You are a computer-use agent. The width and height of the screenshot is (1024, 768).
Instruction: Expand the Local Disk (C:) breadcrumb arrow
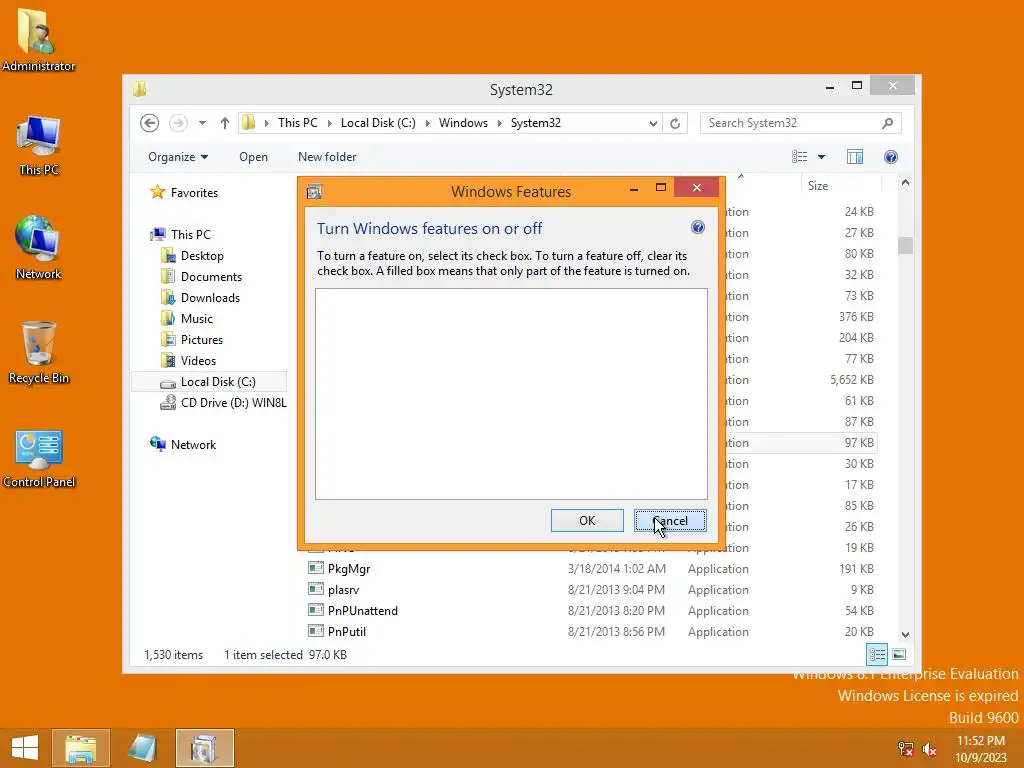pyautogui.click(x=427, y=123)
